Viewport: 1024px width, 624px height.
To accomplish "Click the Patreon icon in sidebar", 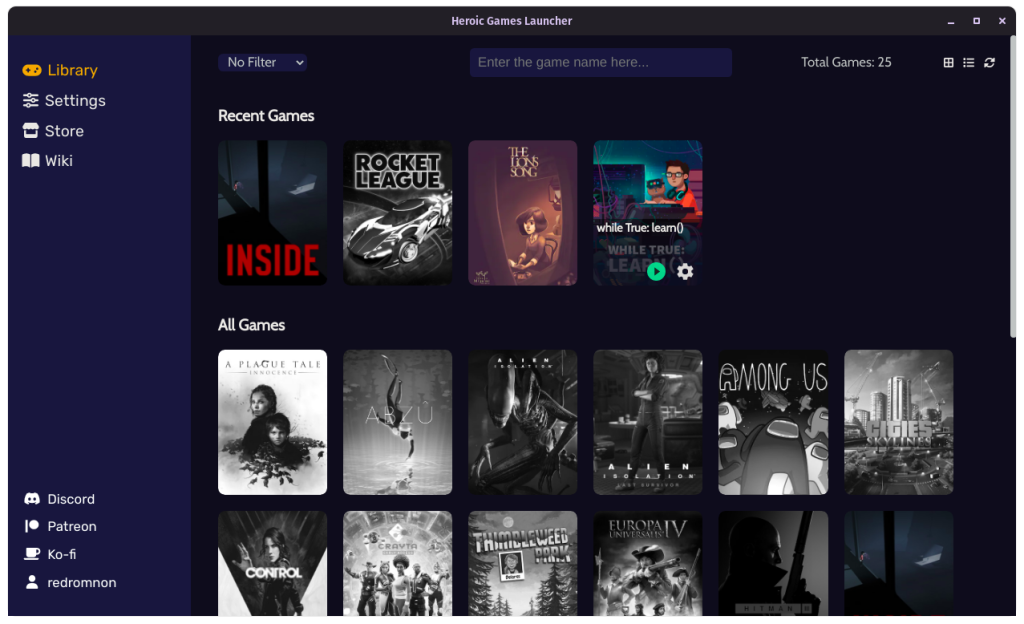I will tap(30, 526).
